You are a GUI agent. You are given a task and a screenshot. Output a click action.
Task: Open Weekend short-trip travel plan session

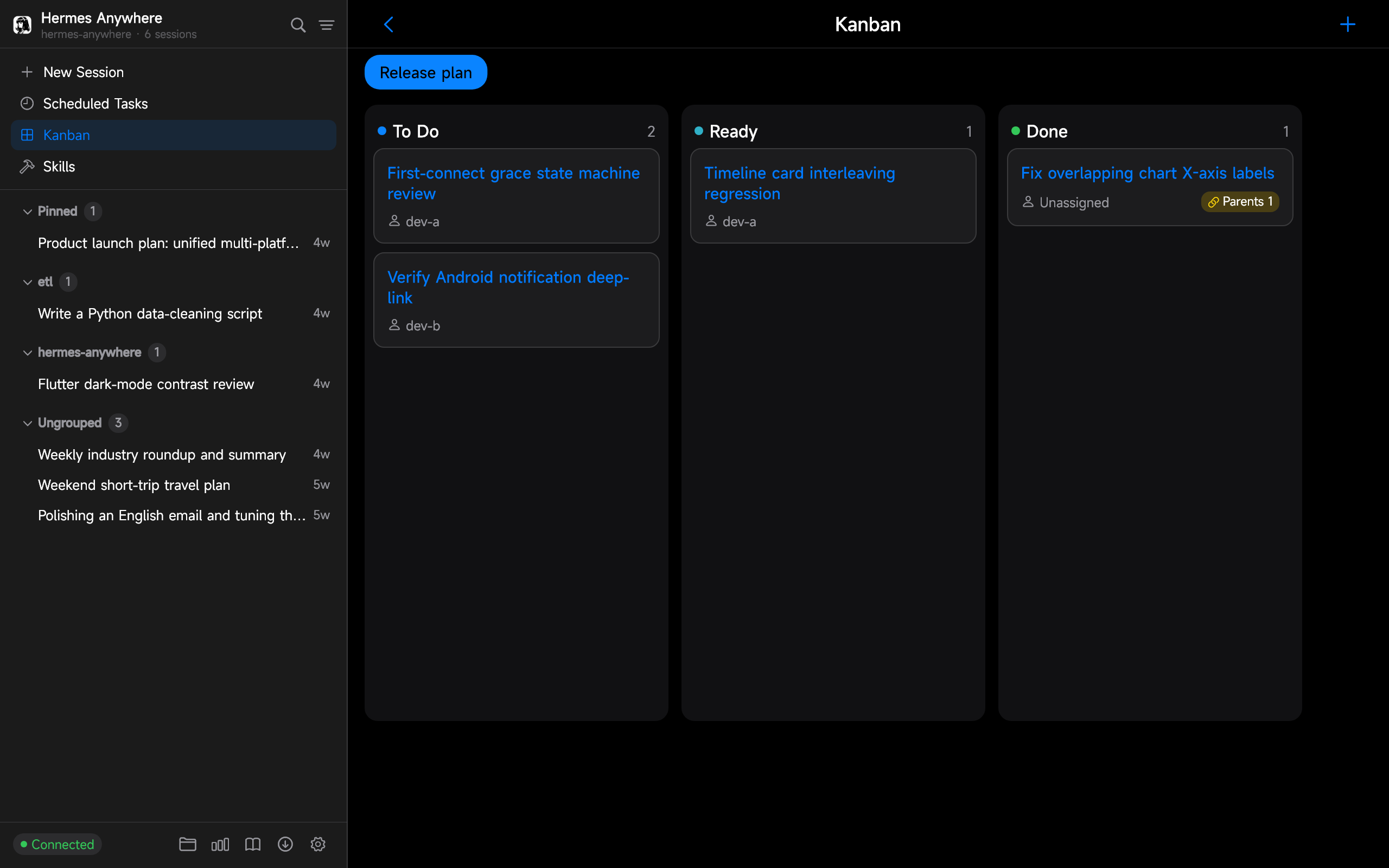pyautogui.click(x=173, y=485)
